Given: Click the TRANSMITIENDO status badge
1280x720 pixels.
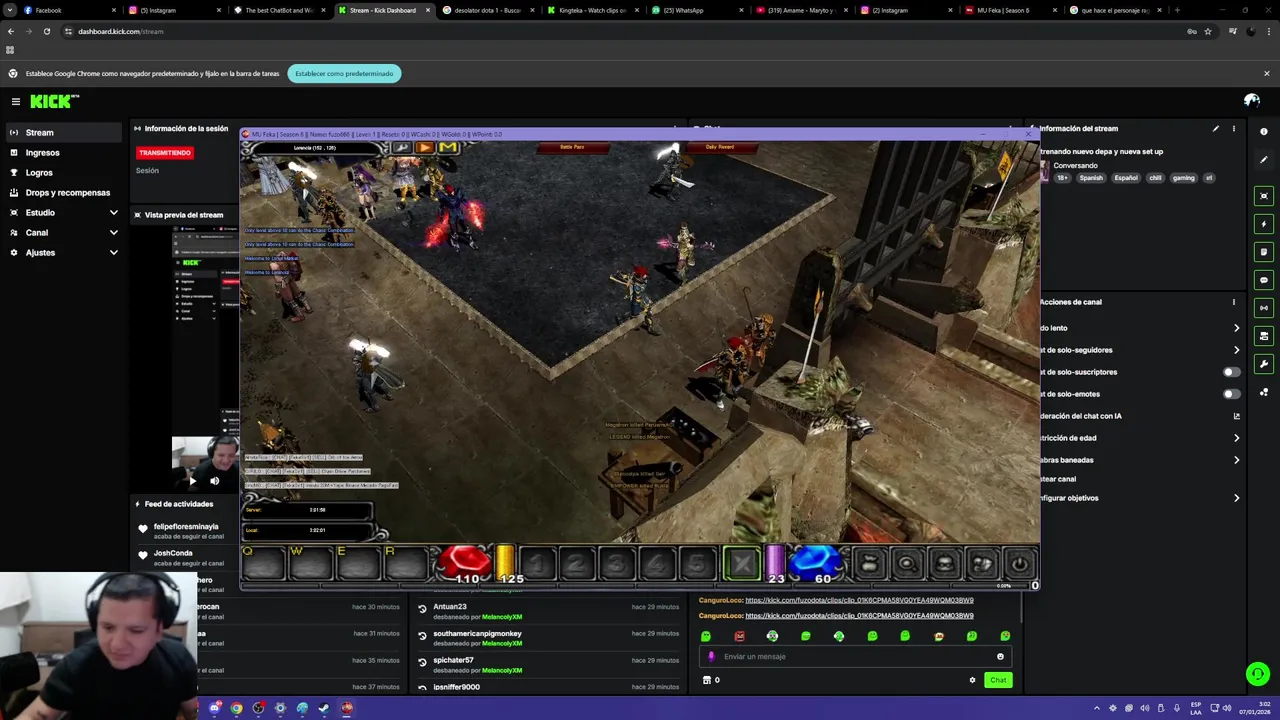Looking at the screenshot, I should (x=165, y=153).
